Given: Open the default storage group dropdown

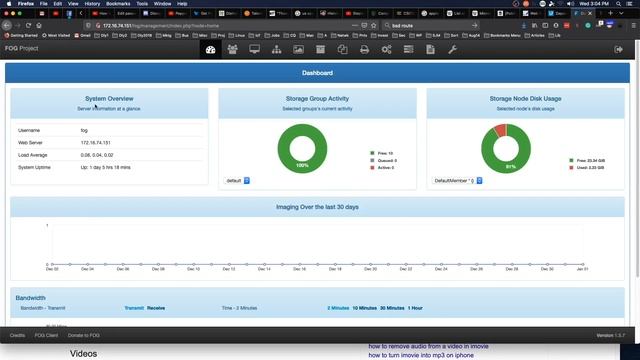Looking at the screenshot, I should point(237,180).
